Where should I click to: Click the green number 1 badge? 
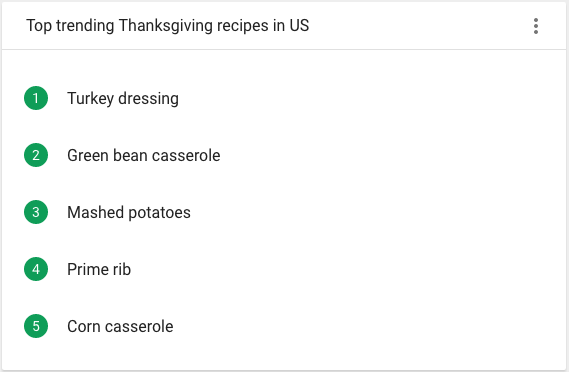[x=36, y=98]
